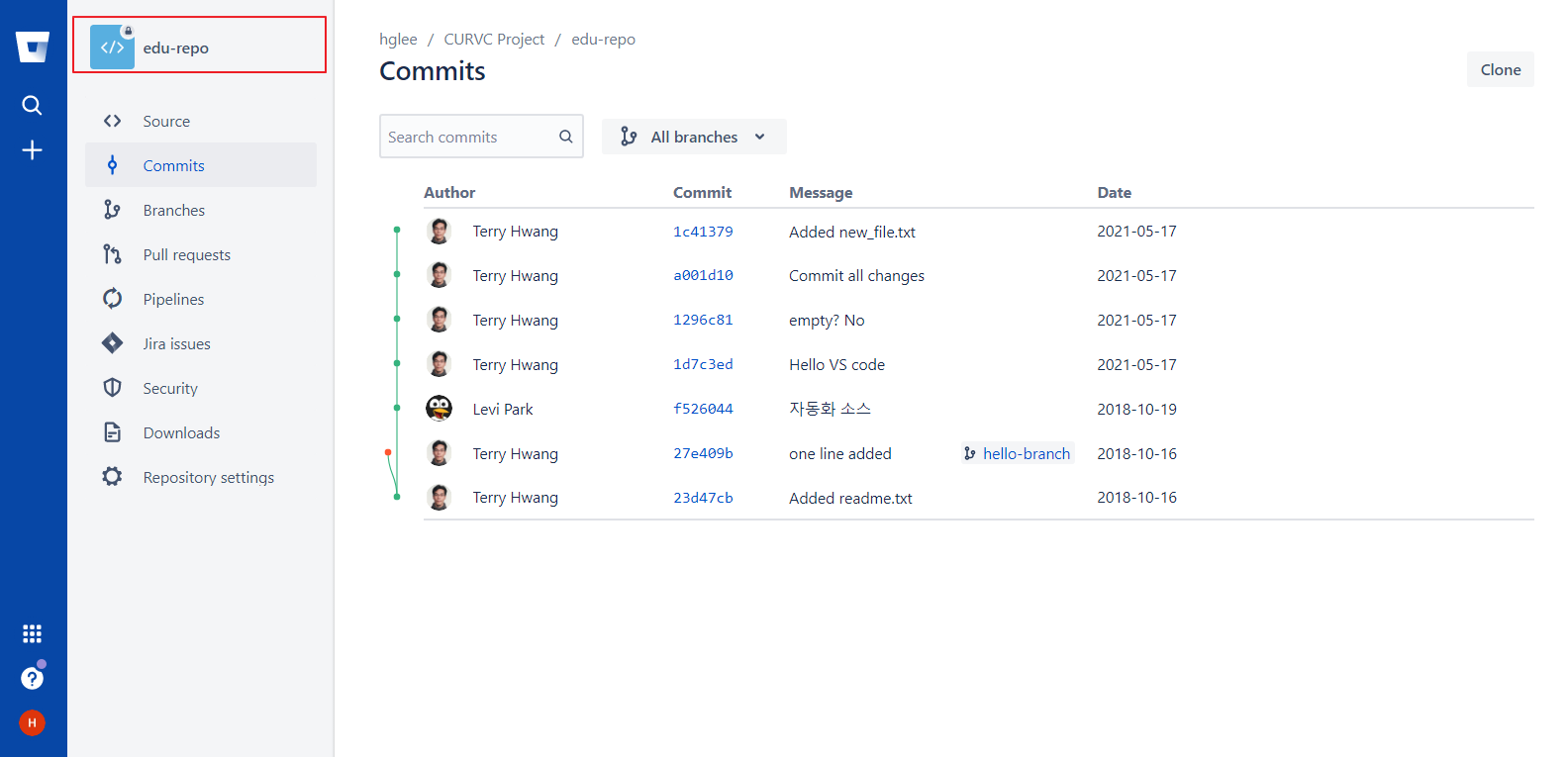Open Repository settings in the sidebar
Viewport: 1568px width, 757px height.
click(x=201, y=477)
